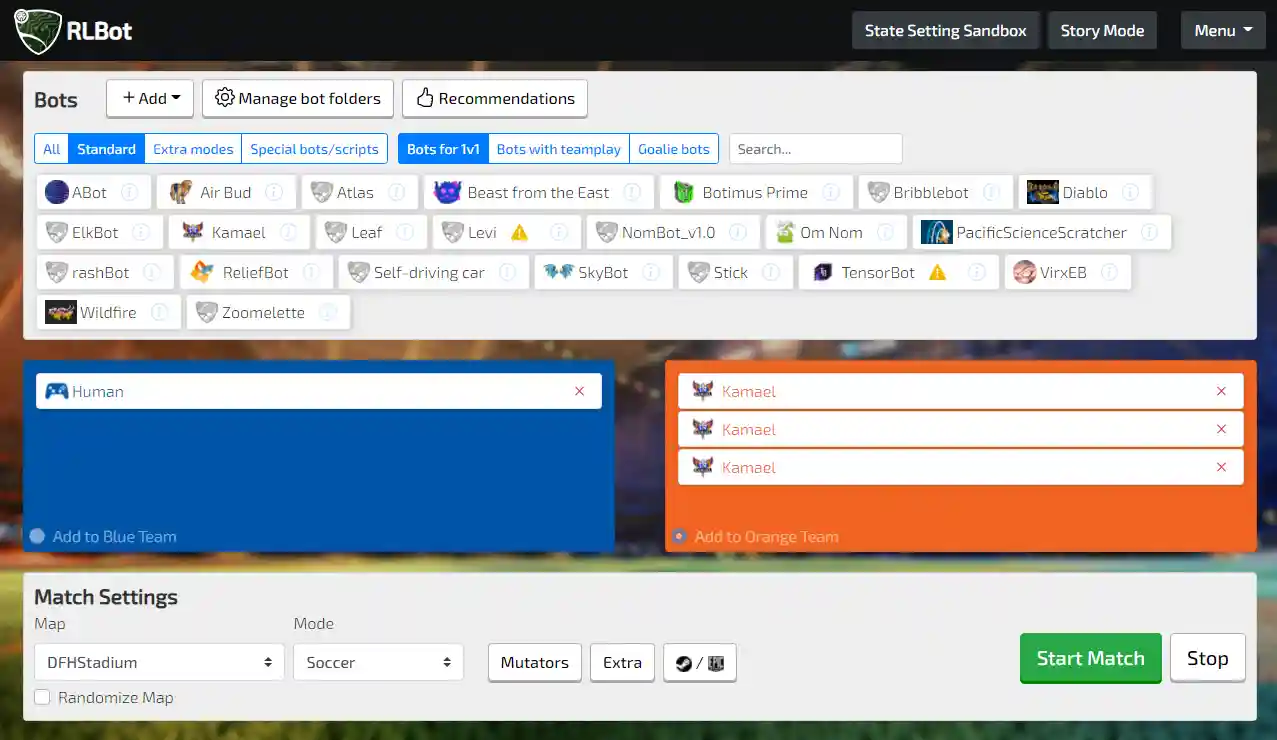
Task: Click the Levi warning triangle icon
Action: click(519, 232)
